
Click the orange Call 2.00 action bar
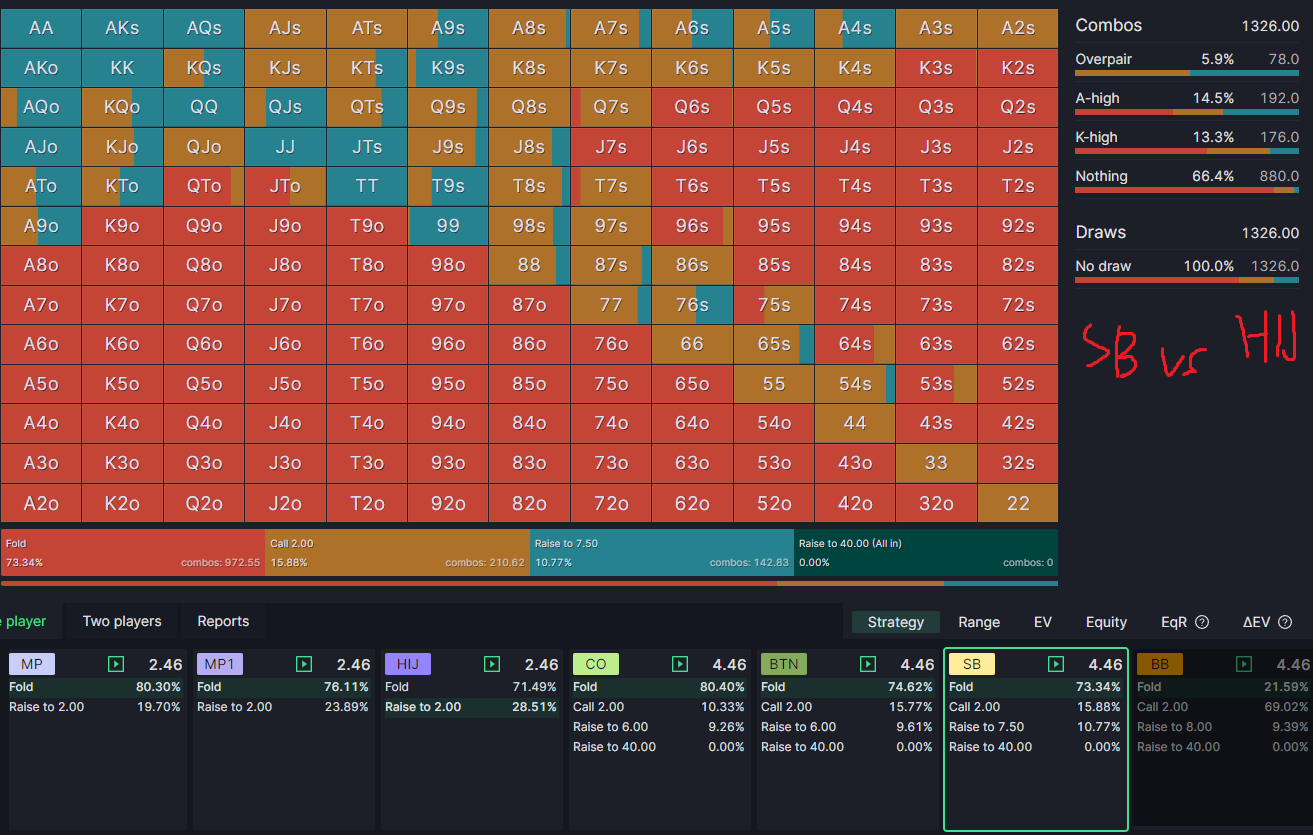397,553
